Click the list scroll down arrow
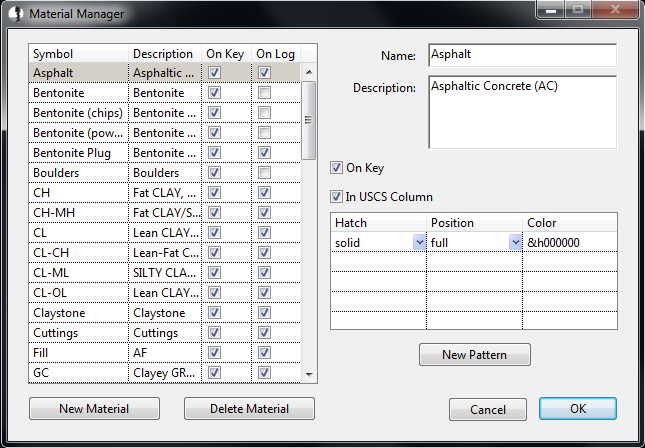Viewport: 645px width, 448px height. 309,374
